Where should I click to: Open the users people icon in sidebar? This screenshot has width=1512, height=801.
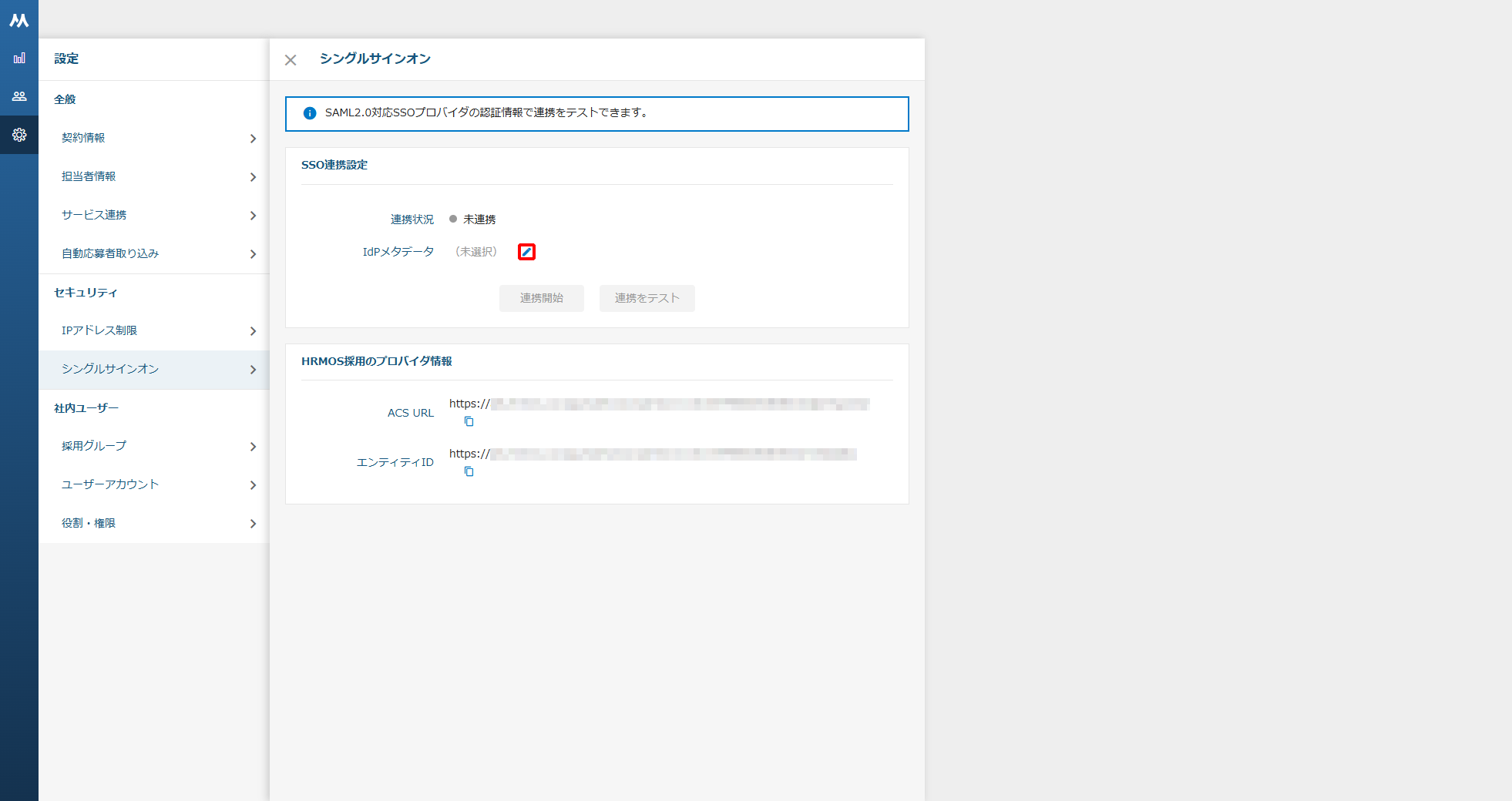click(x=19, y=96)
